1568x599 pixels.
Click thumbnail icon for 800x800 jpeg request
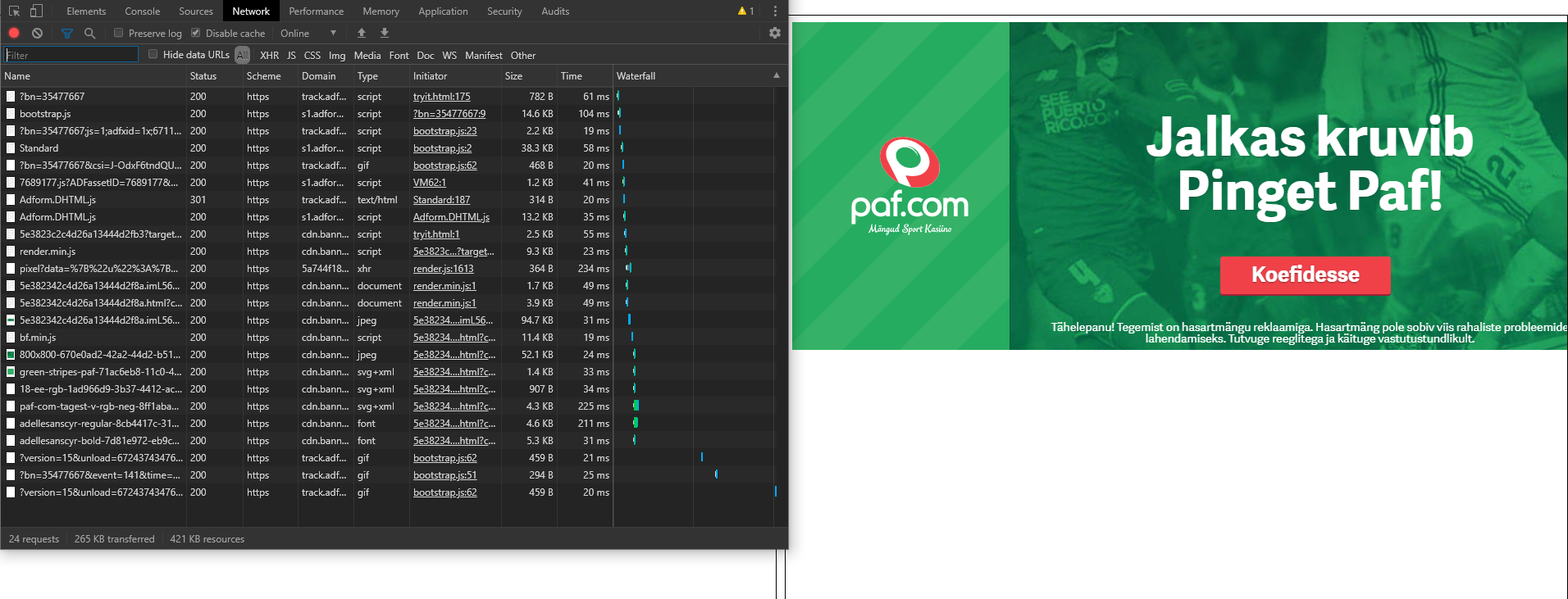click(11, 354)
